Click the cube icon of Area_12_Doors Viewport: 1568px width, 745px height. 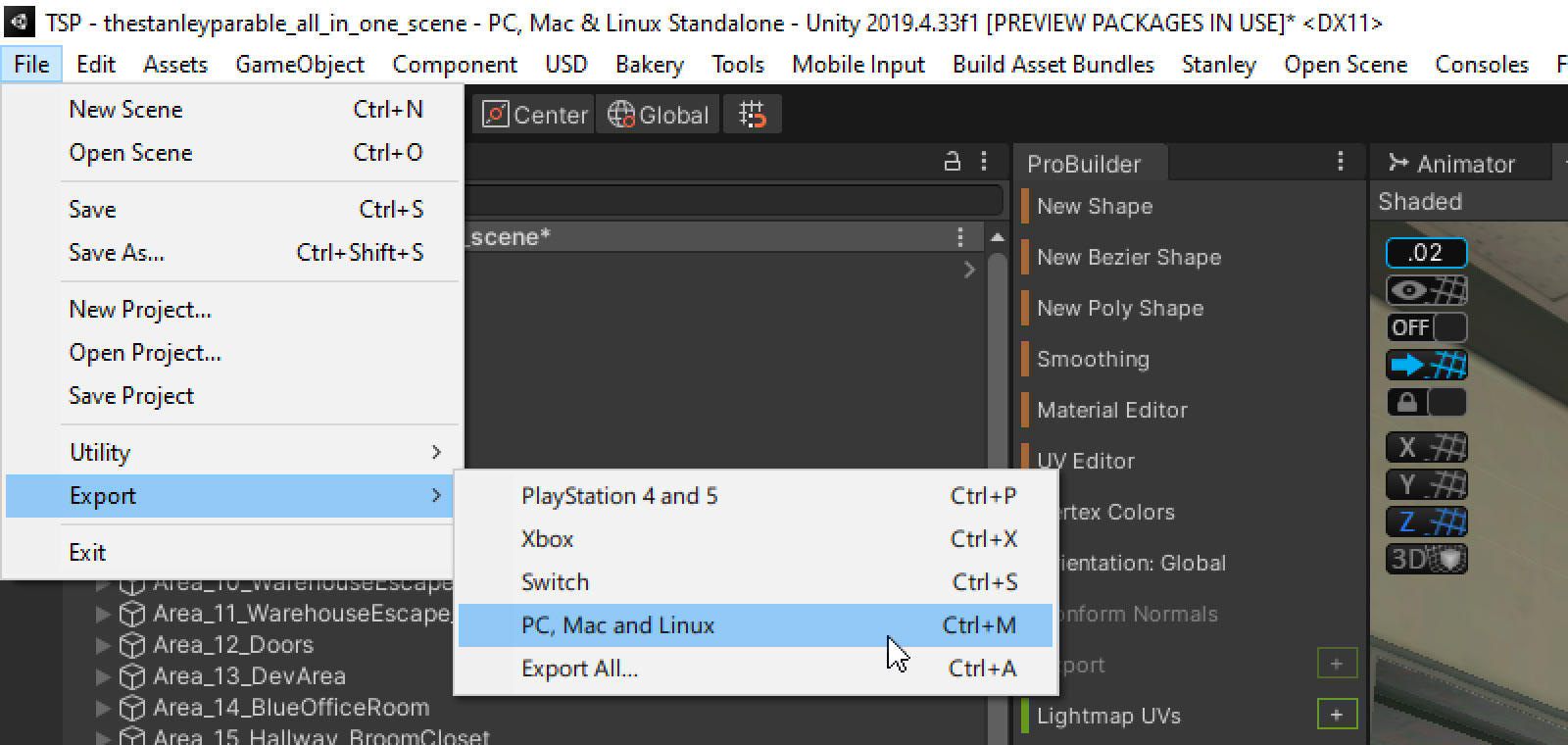pyautogui.click(x=132, y=644)
